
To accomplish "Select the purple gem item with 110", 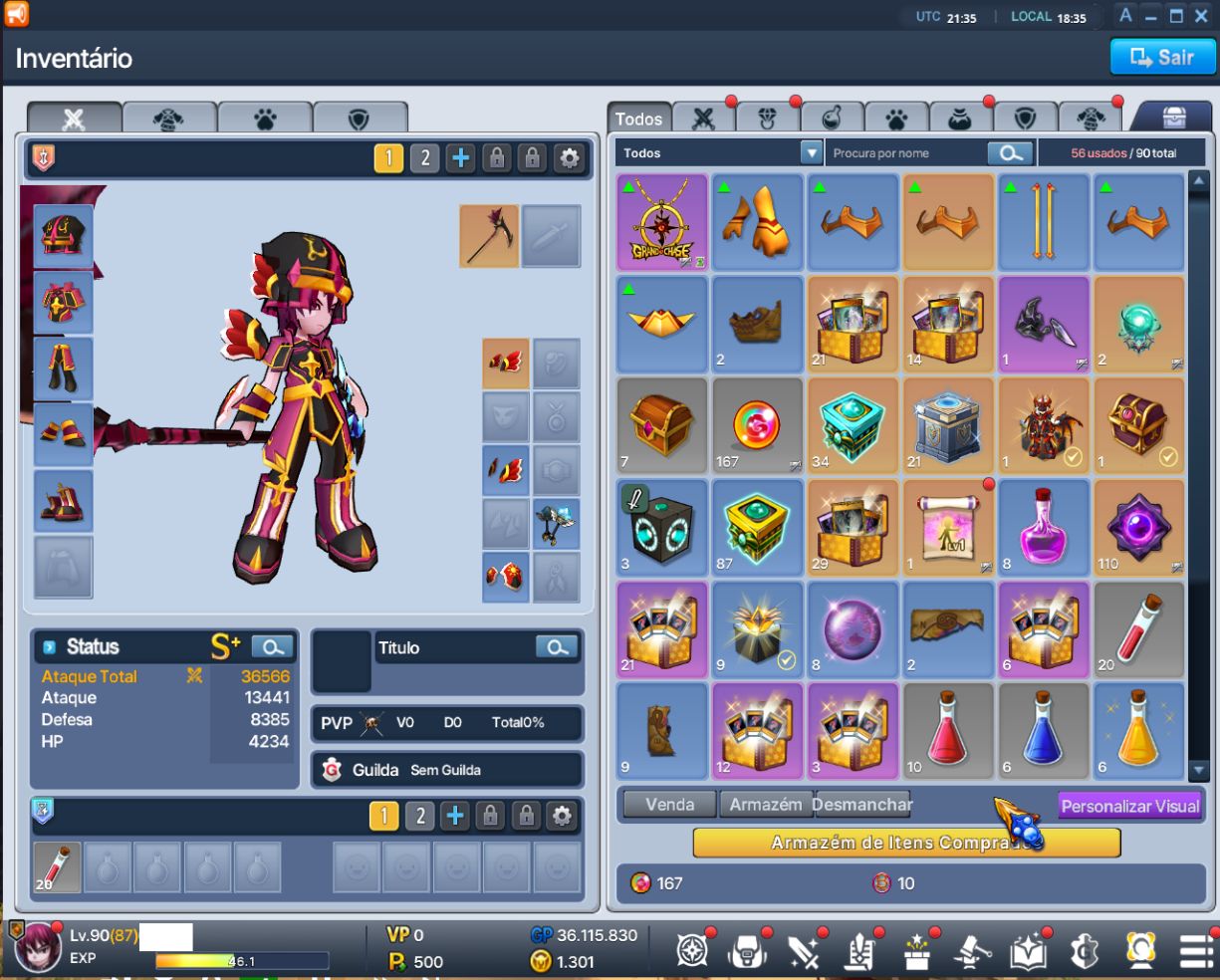I will [x=1139, y=526].
